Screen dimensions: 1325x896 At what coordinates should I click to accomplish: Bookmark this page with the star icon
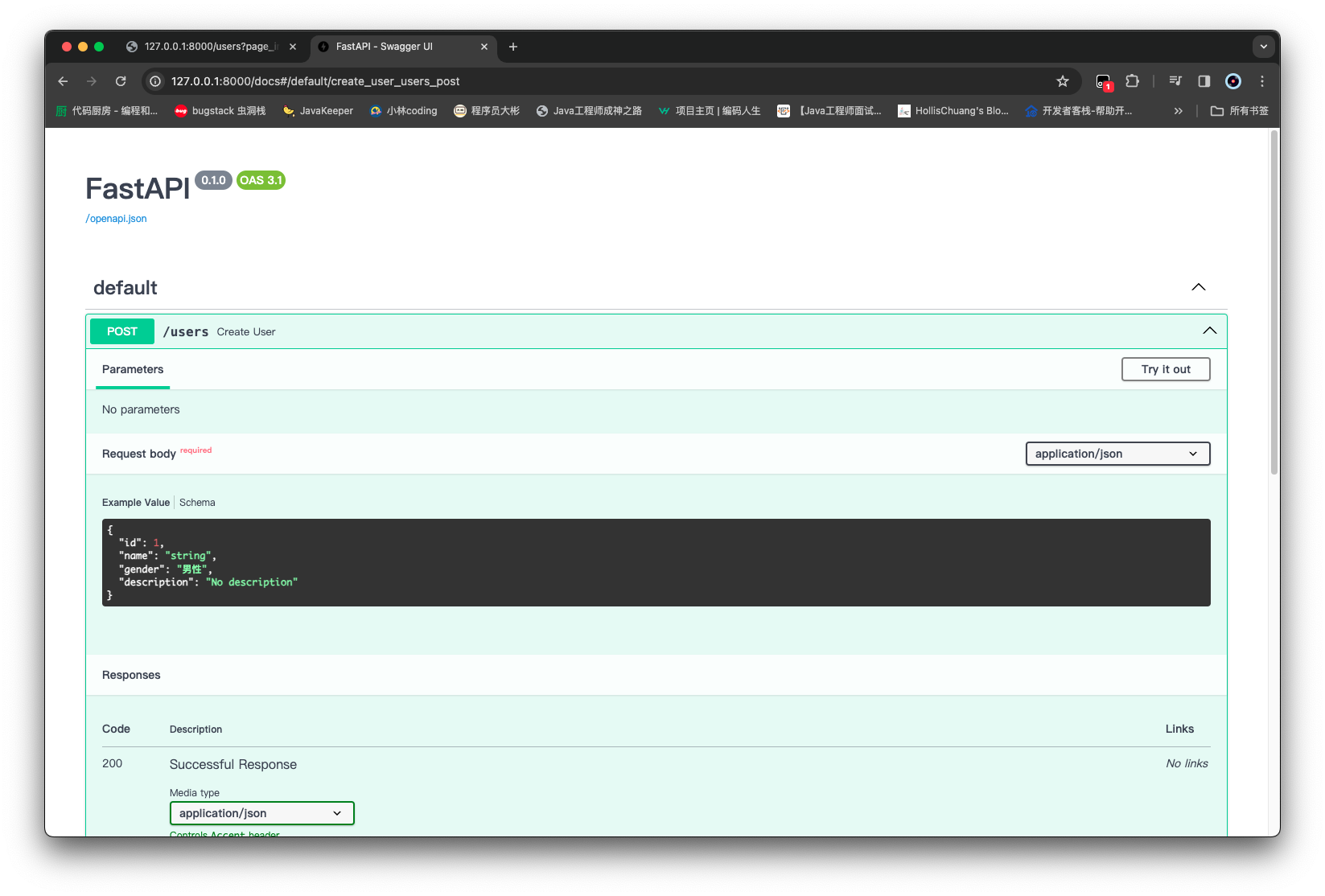click(1063, 81)
